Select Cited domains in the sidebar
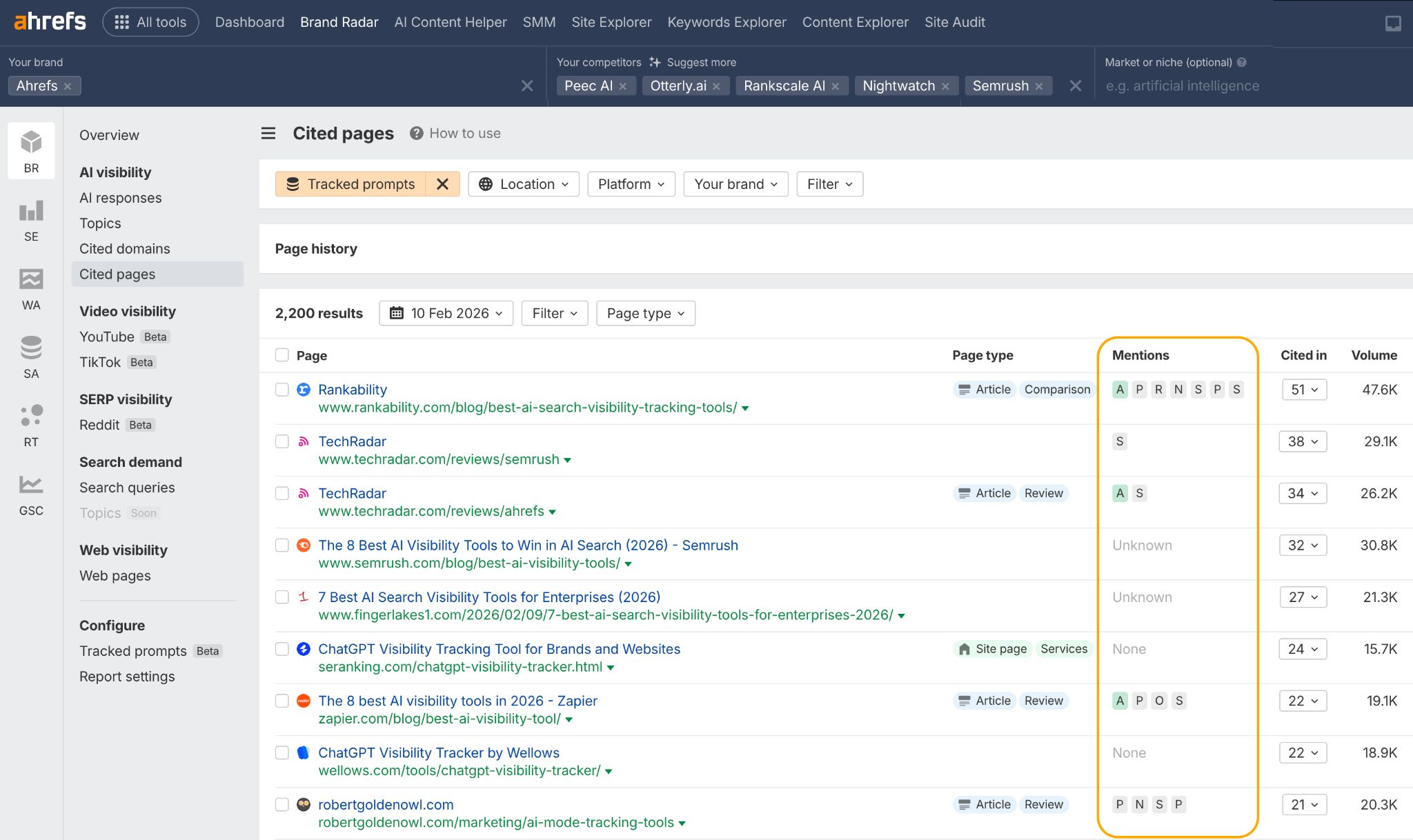Viewport: 1413px width, 840px height. pos(125,248)
